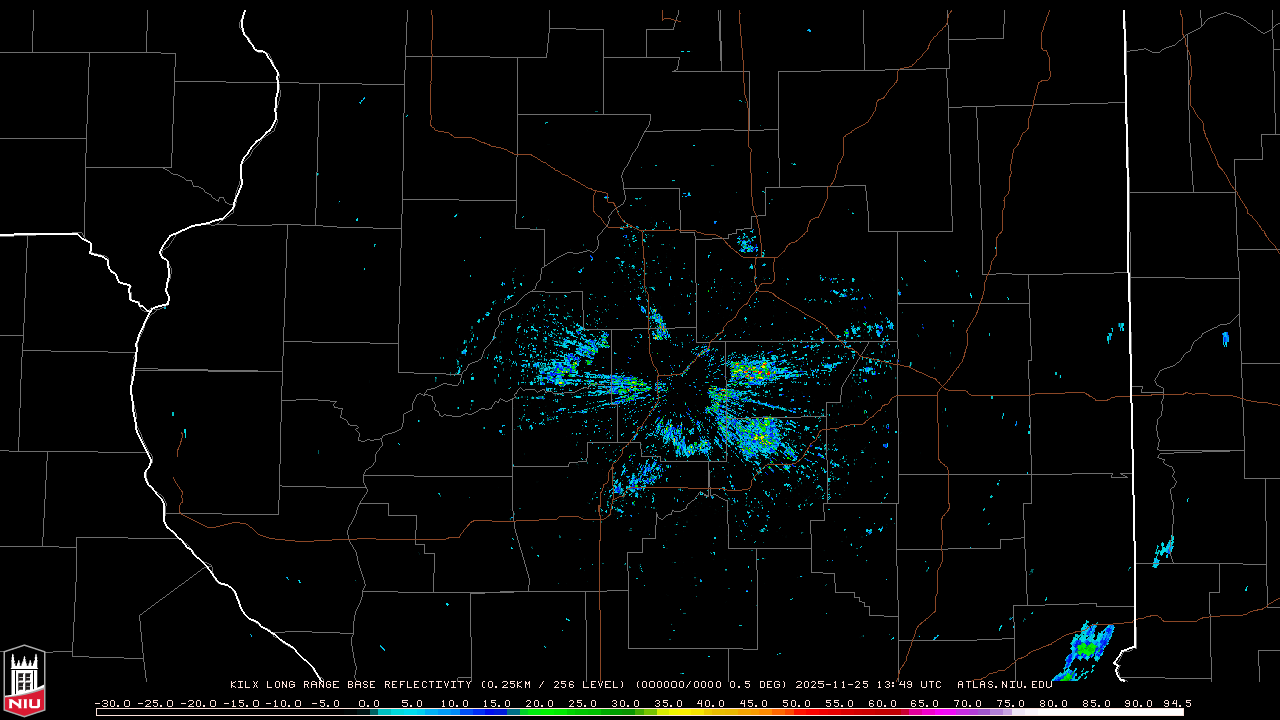Click the 0.0 label on the reflectivity scale
The height and width of the screenshot is (720, 1280).
368,703
